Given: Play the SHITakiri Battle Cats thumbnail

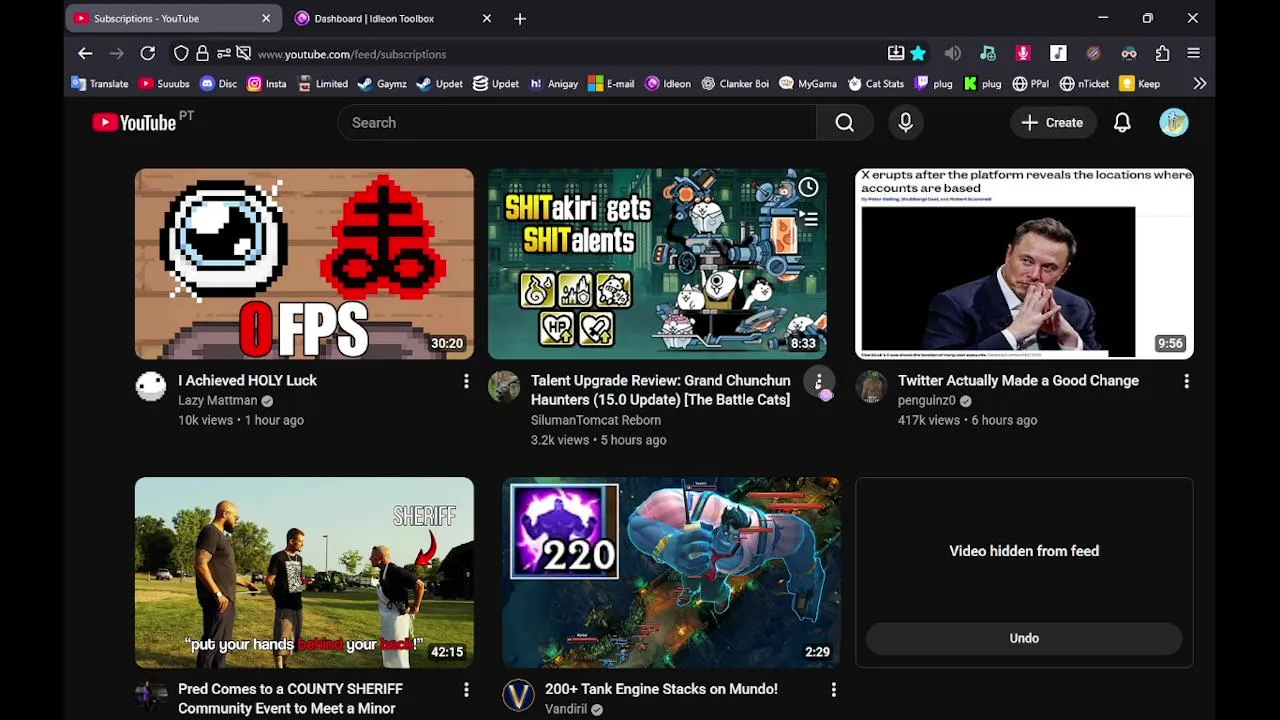Looking at the screenshot, I should tap(657, 263).
